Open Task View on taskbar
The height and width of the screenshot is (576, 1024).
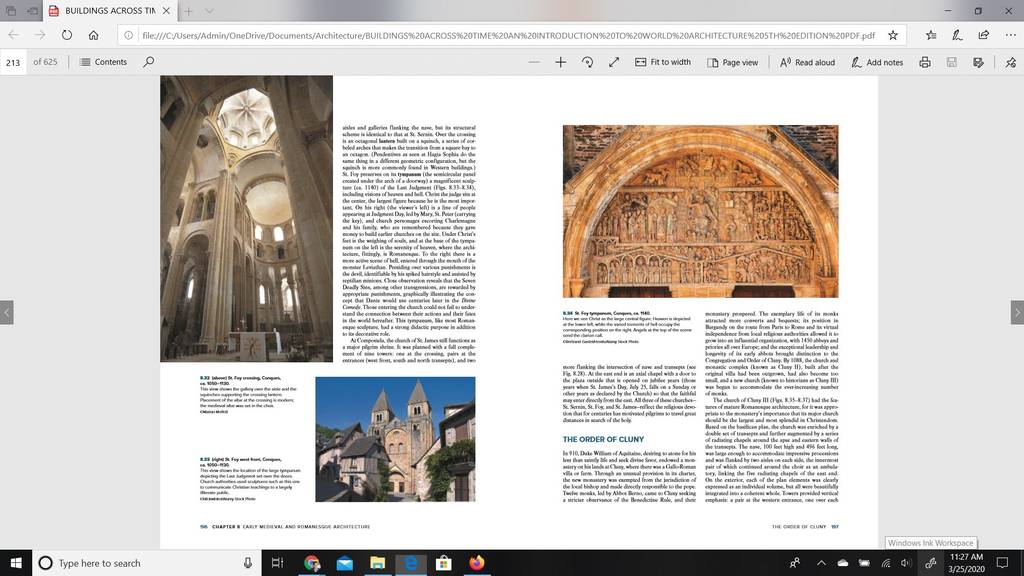point(278,563)
